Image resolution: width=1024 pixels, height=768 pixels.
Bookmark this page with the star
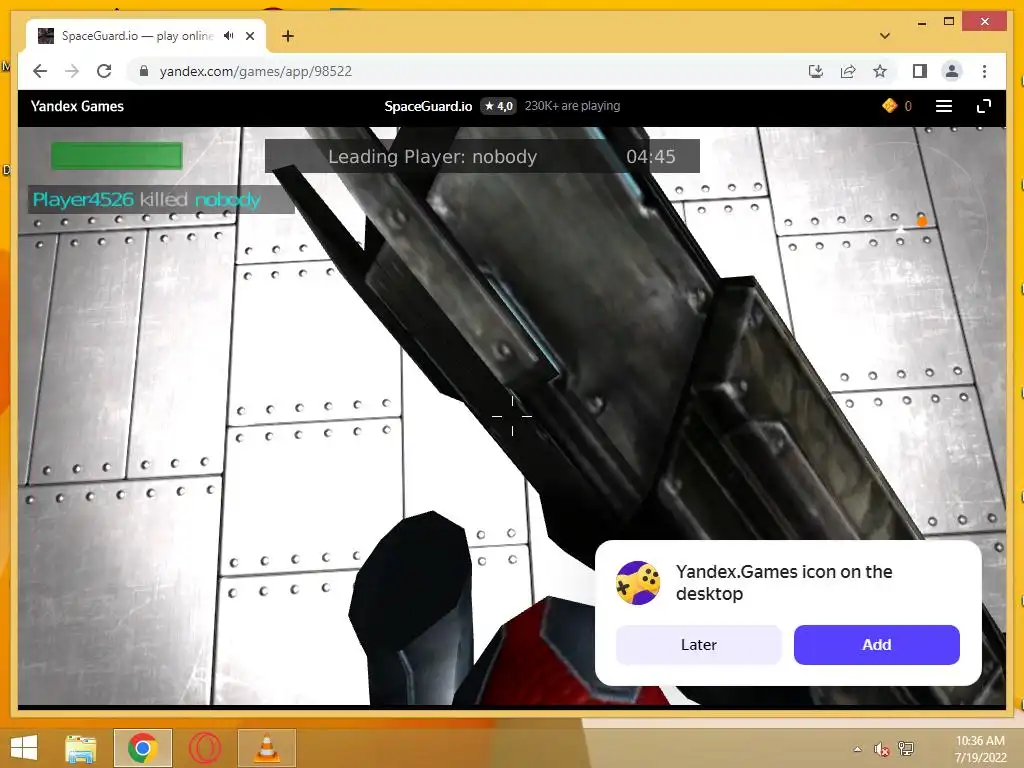[x=880, y=71]
